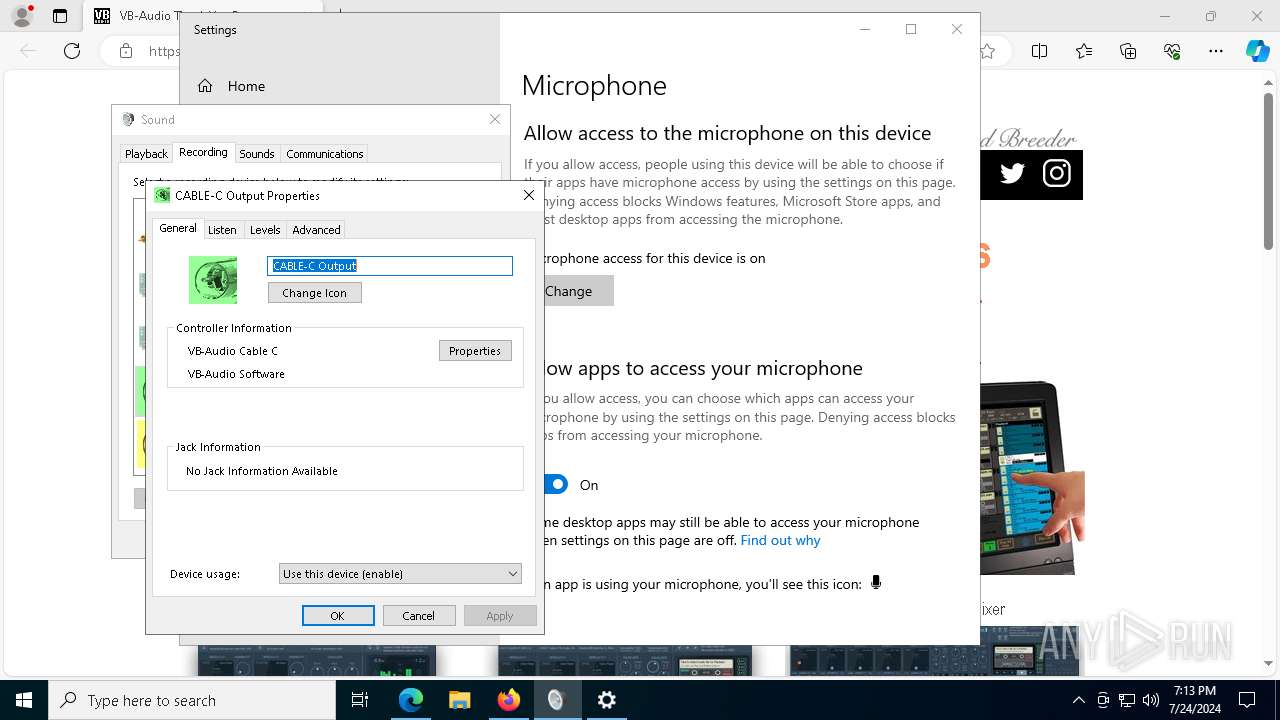Click the taskbar search box
Image resolution: width=1280 pixels, height=720 pixels.
(192, 700)
